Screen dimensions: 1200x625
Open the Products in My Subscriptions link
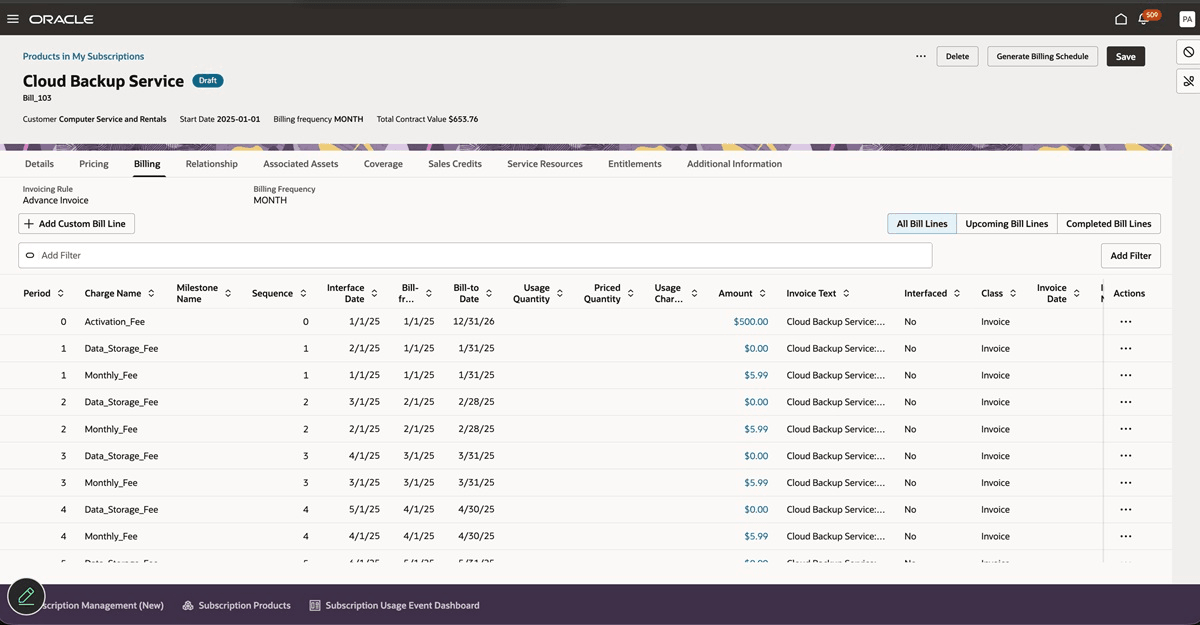83,57
